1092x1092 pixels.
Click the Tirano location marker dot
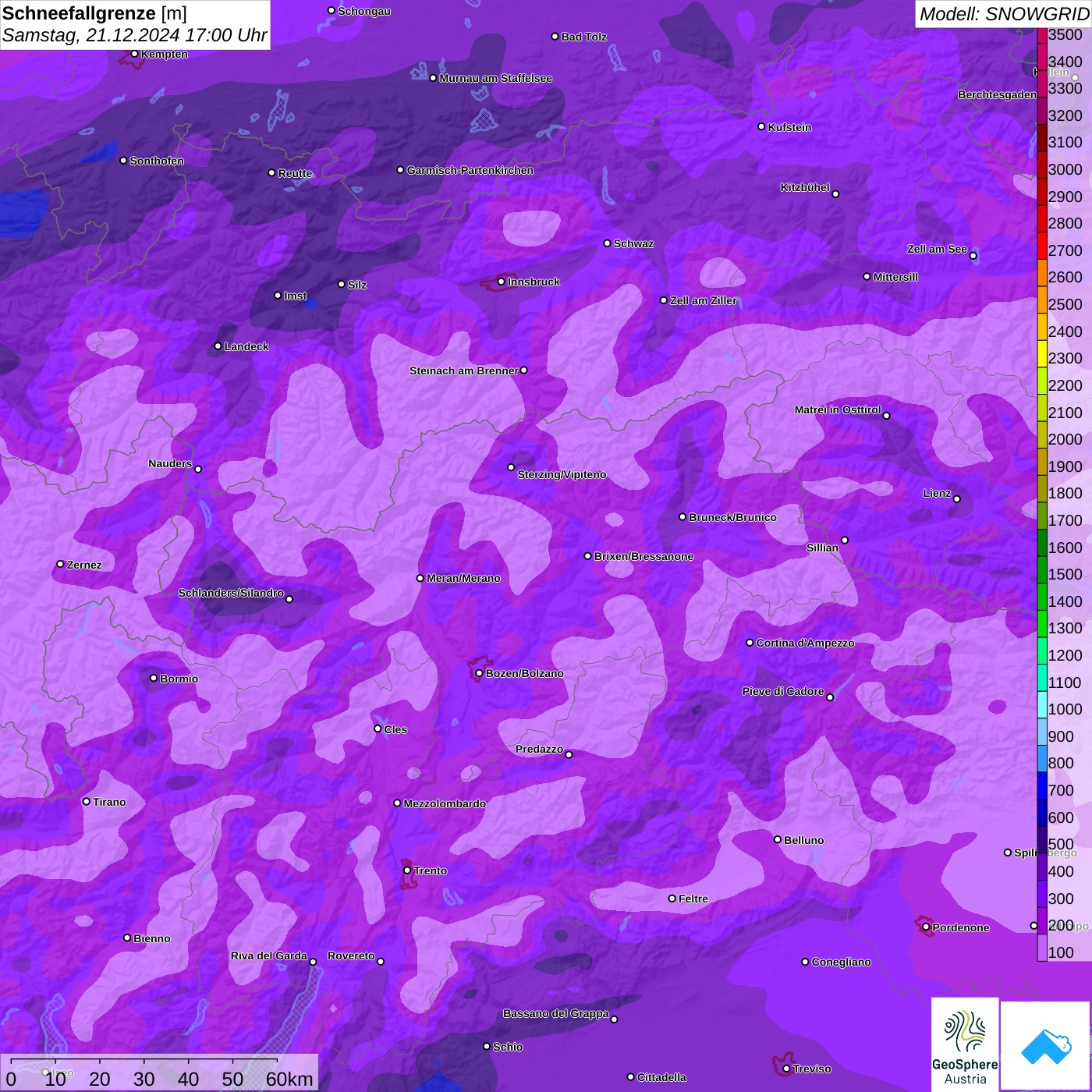(86, 801)
